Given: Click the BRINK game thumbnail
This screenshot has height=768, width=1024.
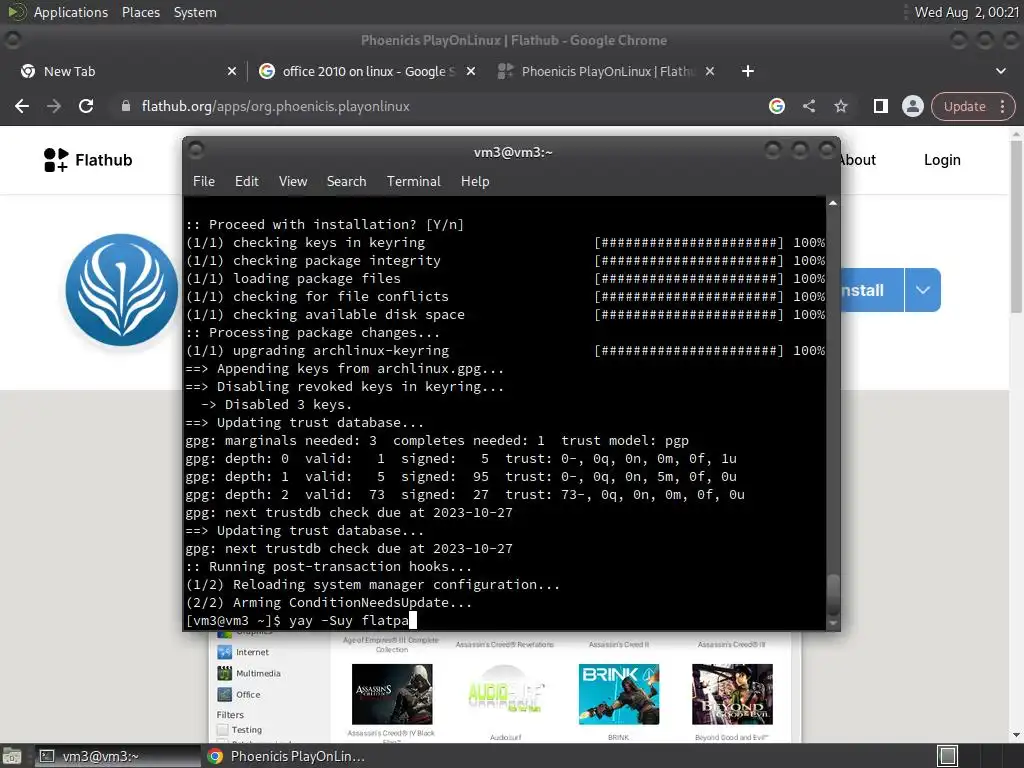Looking at the screenshot, I should [x=618, y=694].
